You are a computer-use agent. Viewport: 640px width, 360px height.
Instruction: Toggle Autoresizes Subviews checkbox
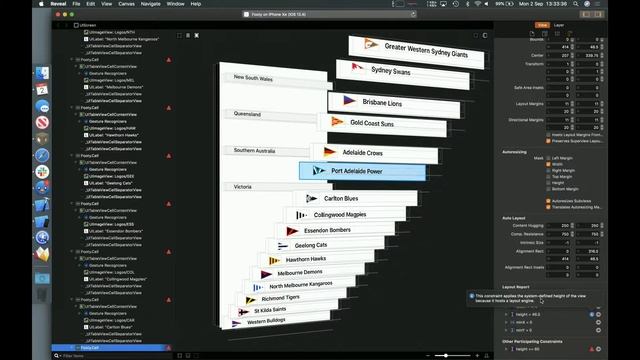[x=548, y=201]
